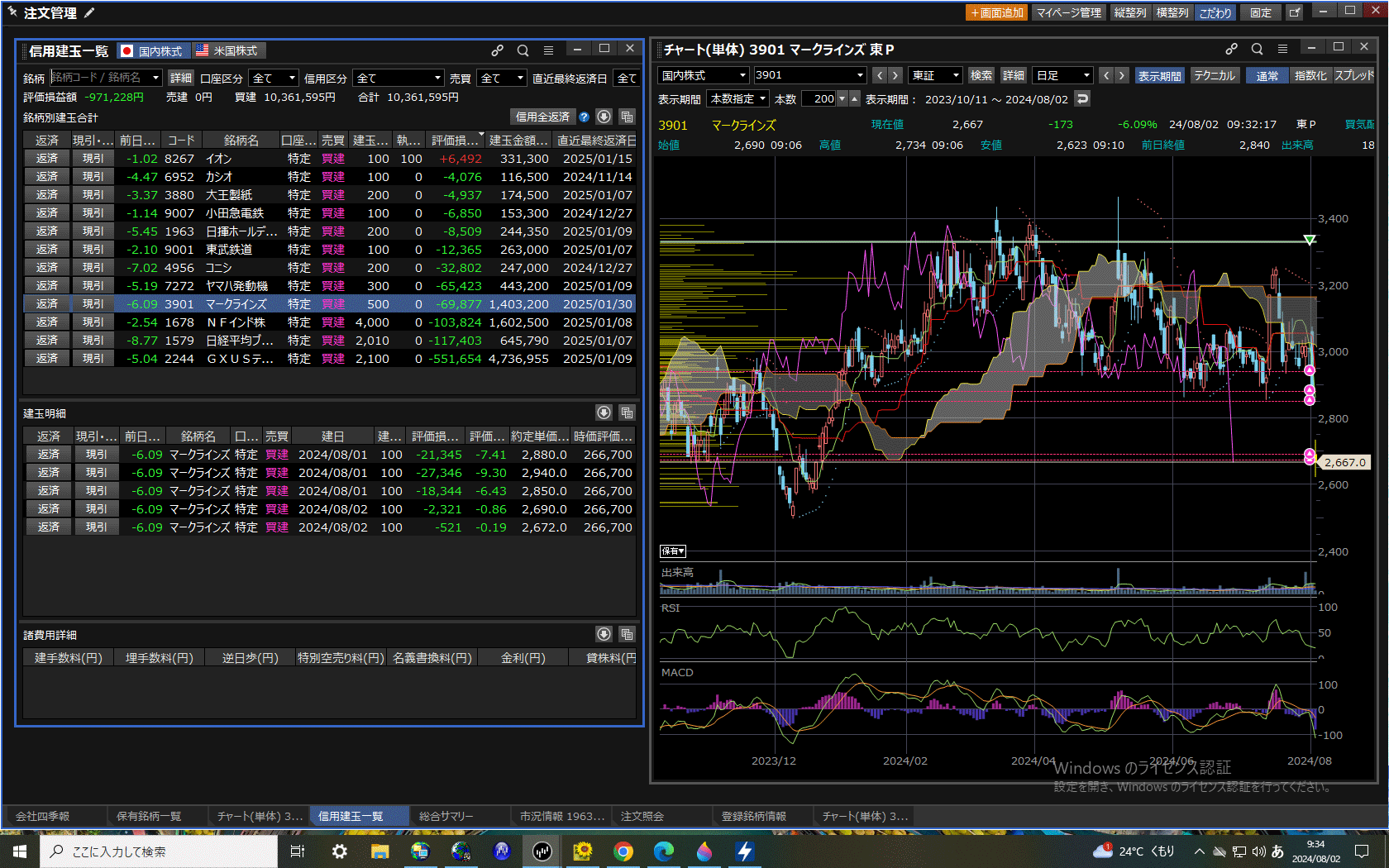Open Edge browser from the taskbar
The image size is (1389, 868).
point(664,851)
